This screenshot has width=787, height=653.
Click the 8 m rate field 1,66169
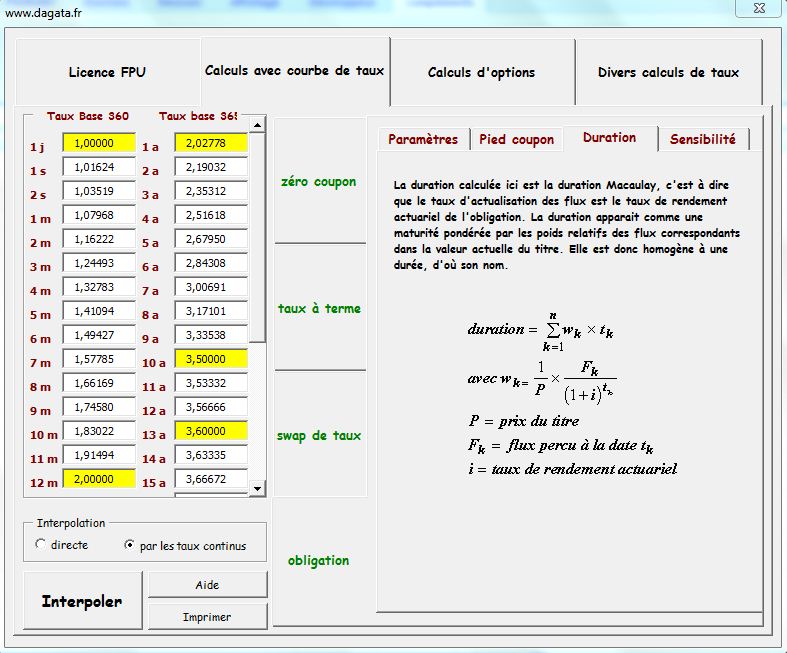click(99, 383)
